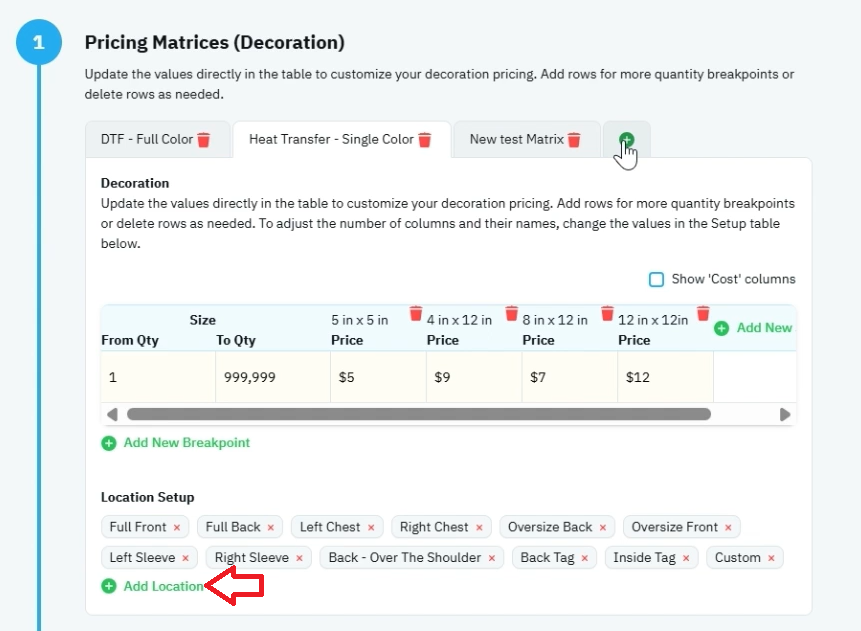Click the table's right scroll arrow
Screen dimensions: 861x631
pos(785,415)
